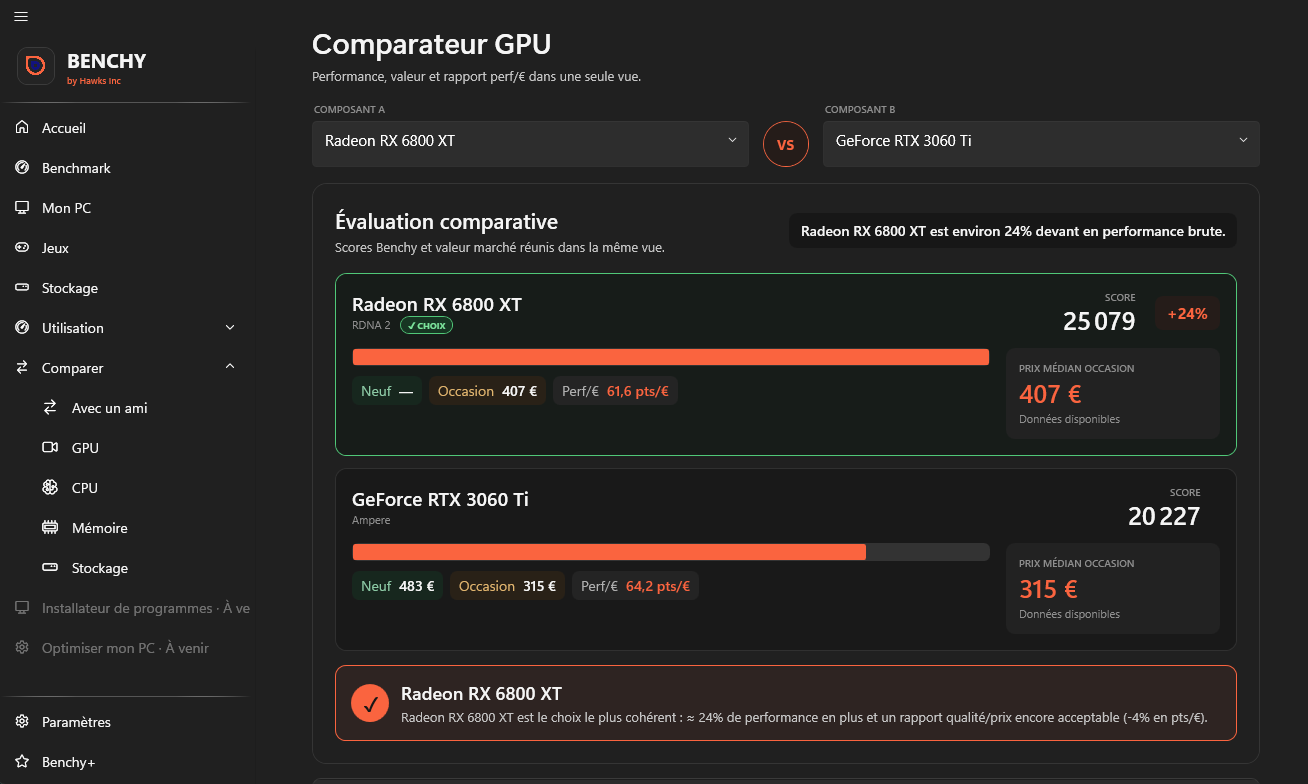The height and width of the screenshot is (784, 1308).
Task: Click the large 315 € median price
Action: click(1048, 589)
